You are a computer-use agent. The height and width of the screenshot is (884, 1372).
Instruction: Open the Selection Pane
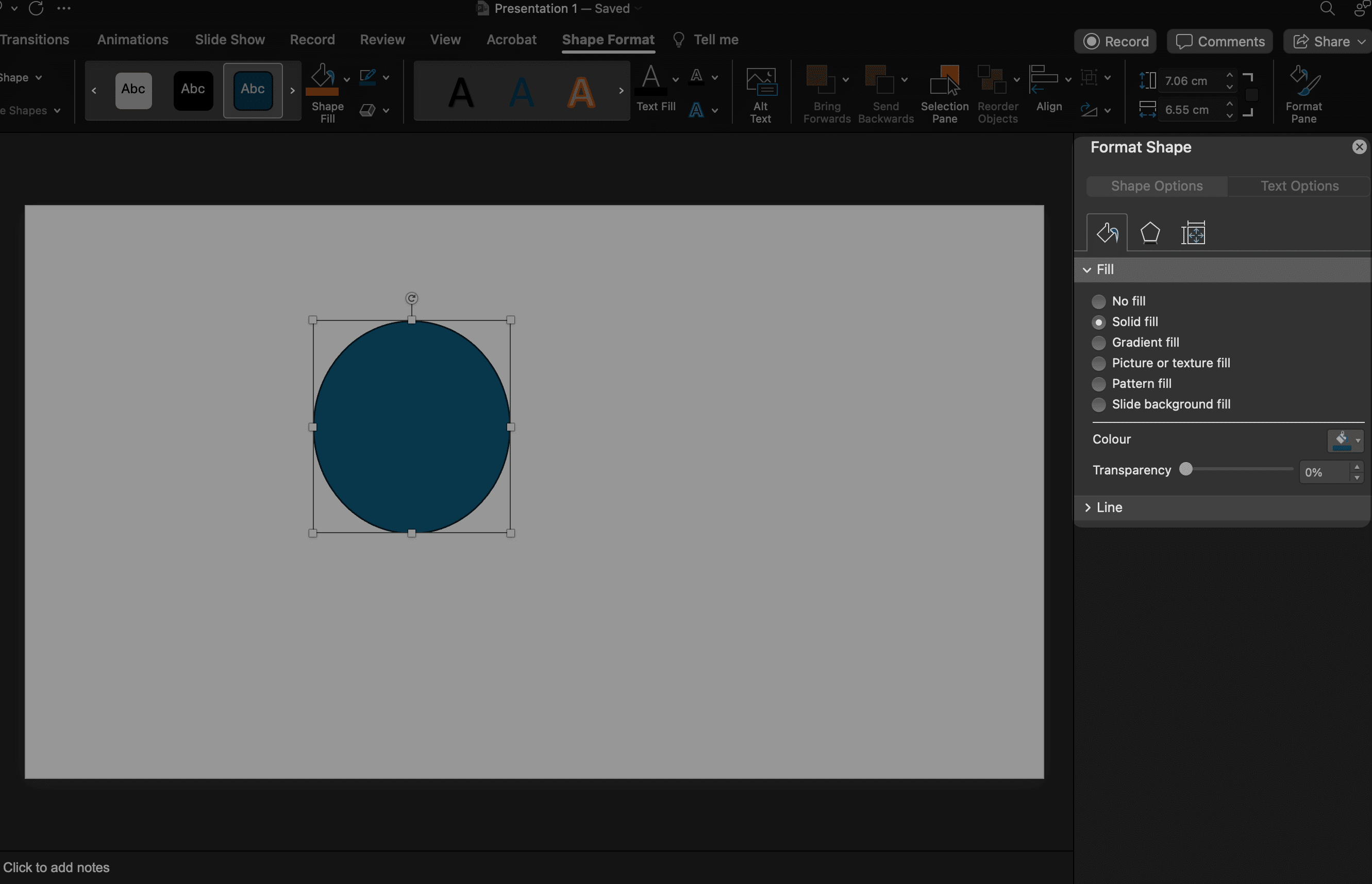pos(945,94)
